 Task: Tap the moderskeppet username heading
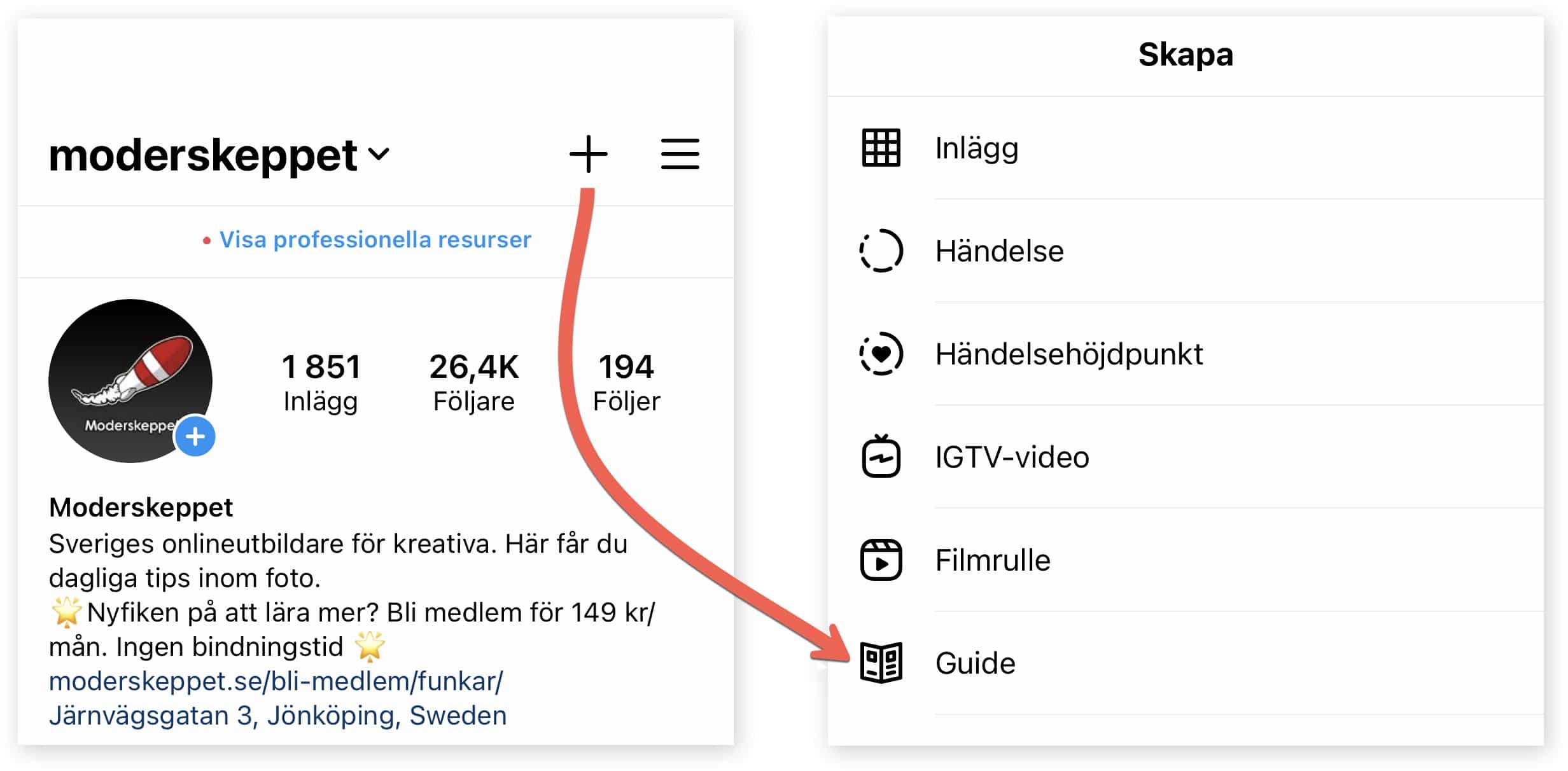(x=203, y=155)
